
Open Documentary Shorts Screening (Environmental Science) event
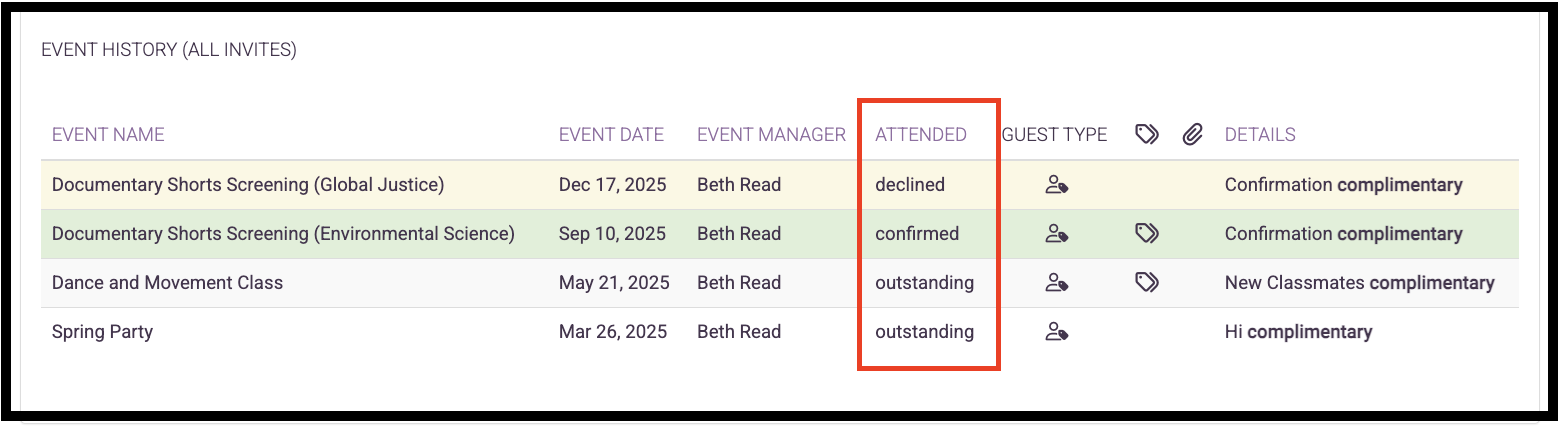pyautogui.click(x=283, y=234)
